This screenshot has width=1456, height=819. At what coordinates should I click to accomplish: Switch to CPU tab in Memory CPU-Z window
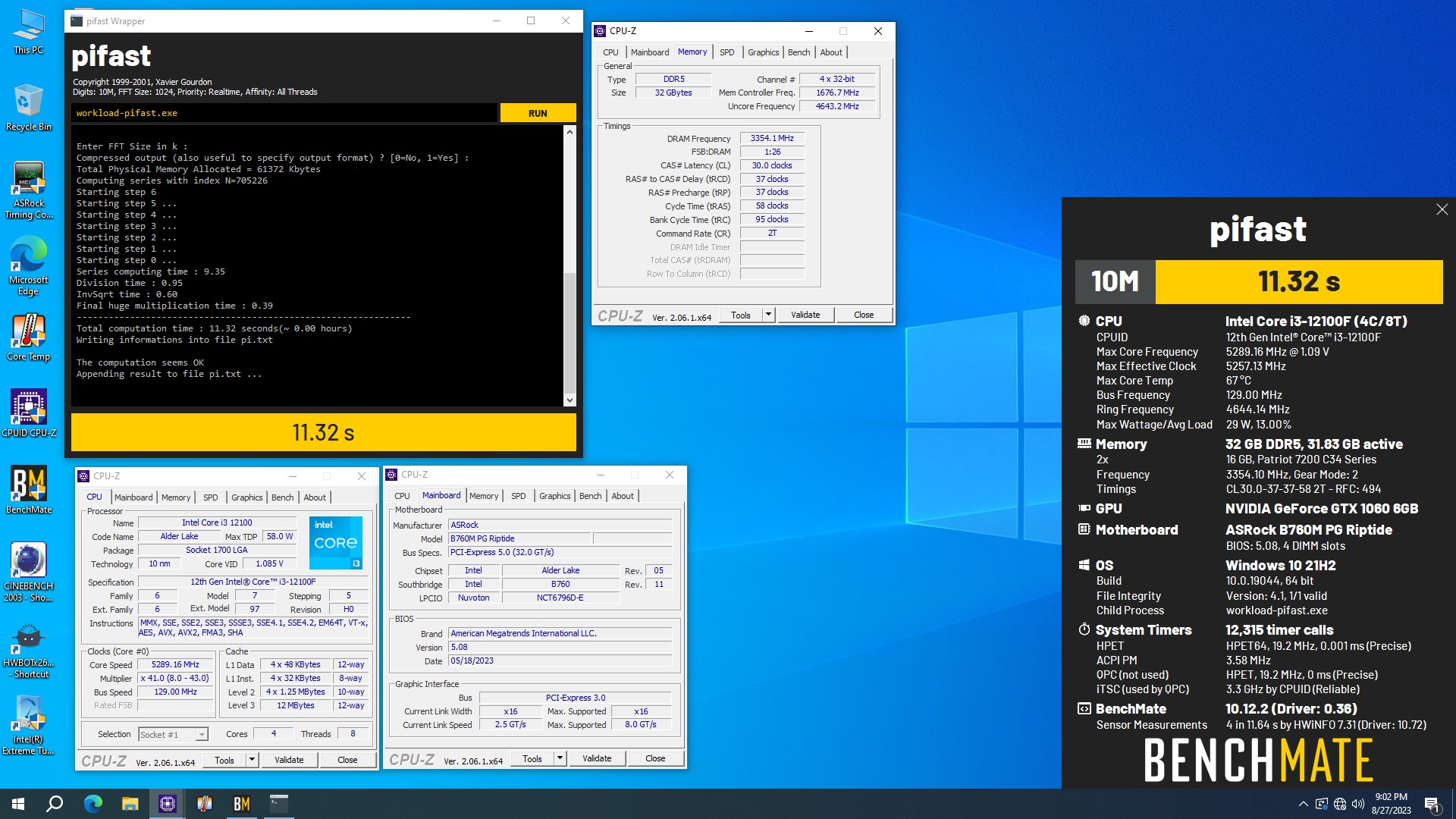pos(610,52)
